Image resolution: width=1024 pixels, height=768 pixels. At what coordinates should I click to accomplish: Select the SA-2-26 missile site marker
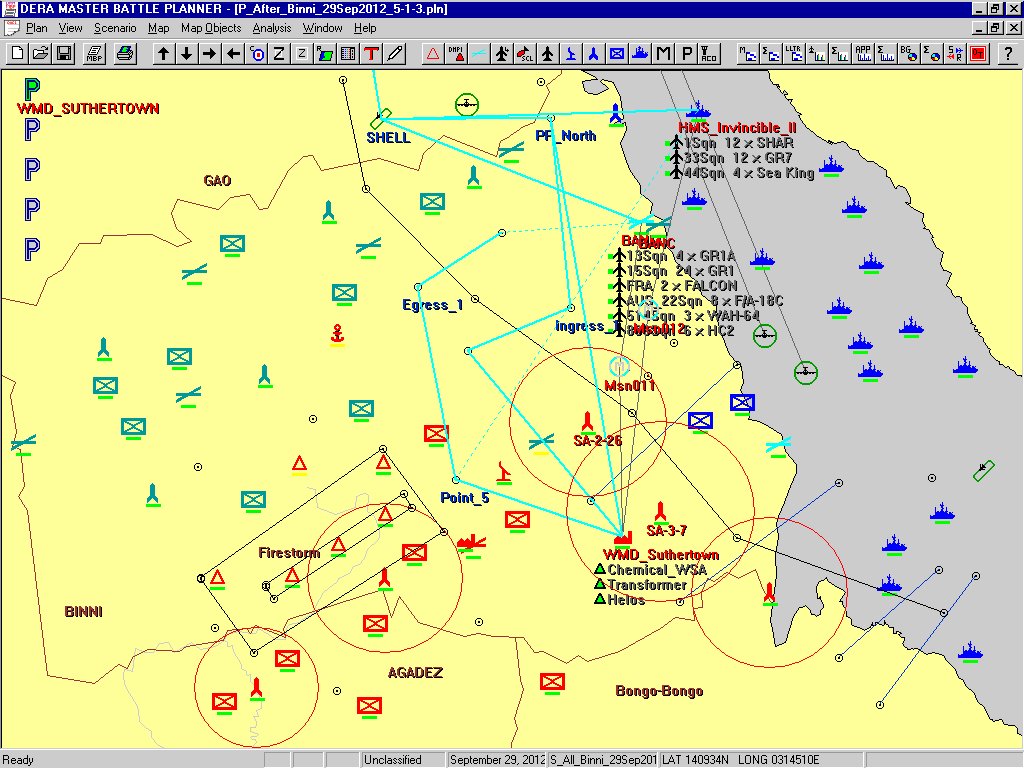tap(588, 420)
